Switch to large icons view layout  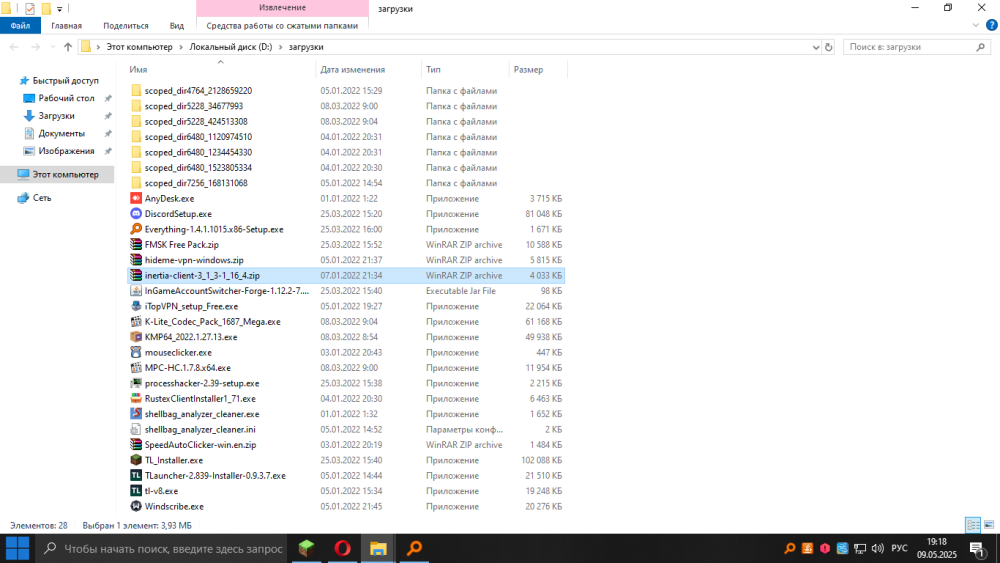click(989, 525)
